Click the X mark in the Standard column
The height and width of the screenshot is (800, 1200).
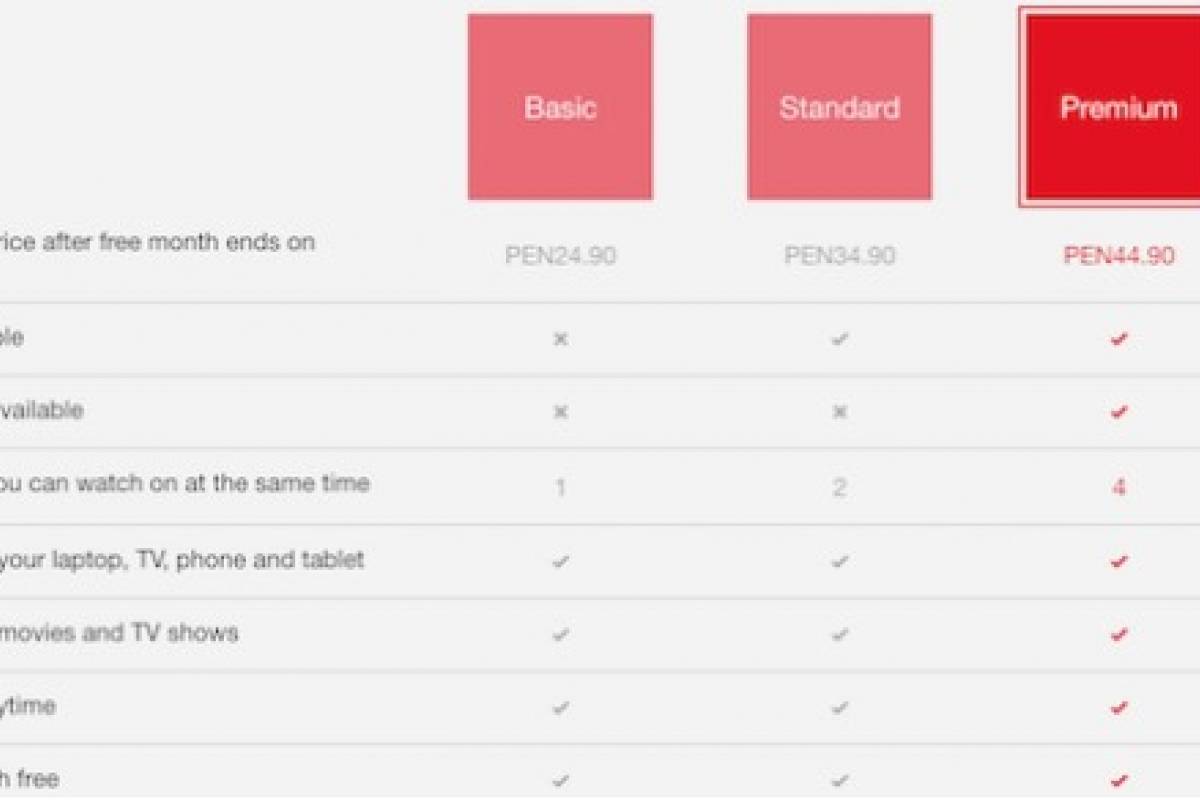click(840, 412)
